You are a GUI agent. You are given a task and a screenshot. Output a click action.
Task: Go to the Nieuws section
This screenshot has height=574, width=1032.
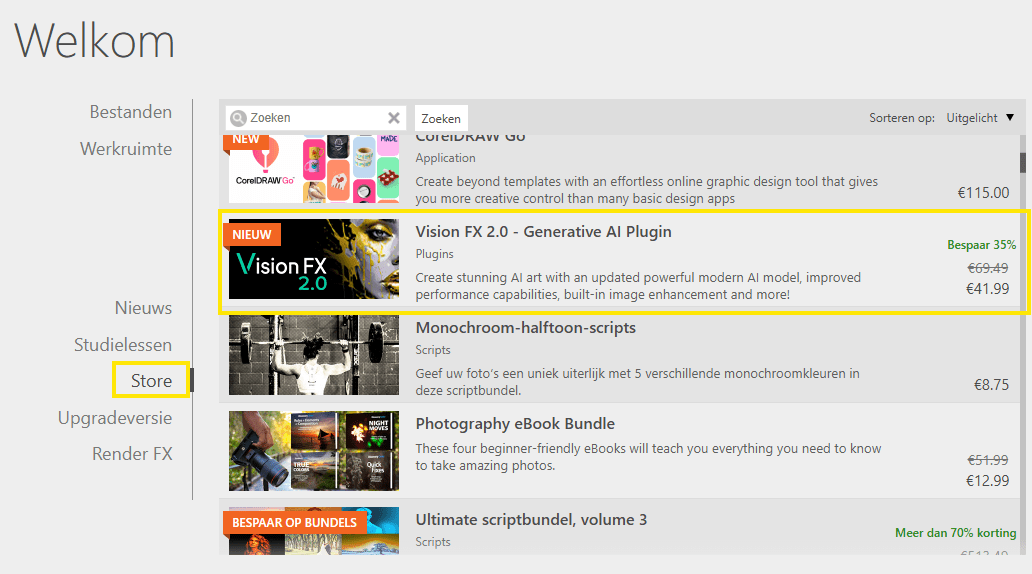[x=143, y=308]
